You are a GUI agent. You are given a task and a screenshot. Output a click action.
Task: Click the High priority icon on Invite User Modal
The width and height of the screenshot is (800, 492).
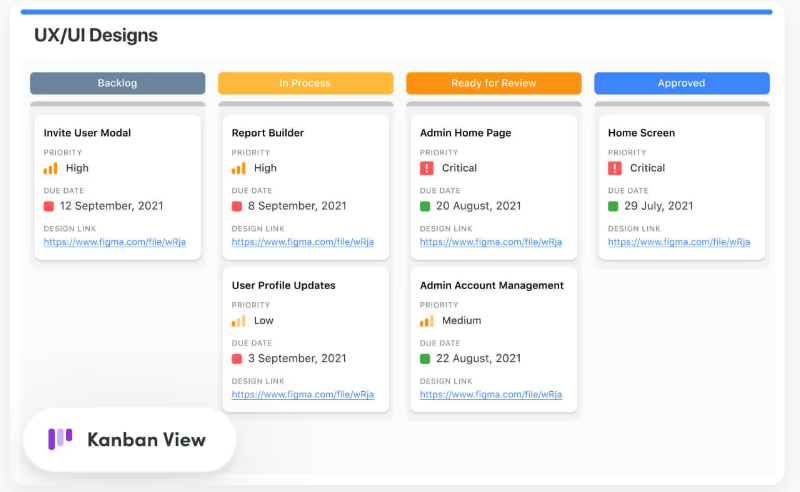coord(51,168)
